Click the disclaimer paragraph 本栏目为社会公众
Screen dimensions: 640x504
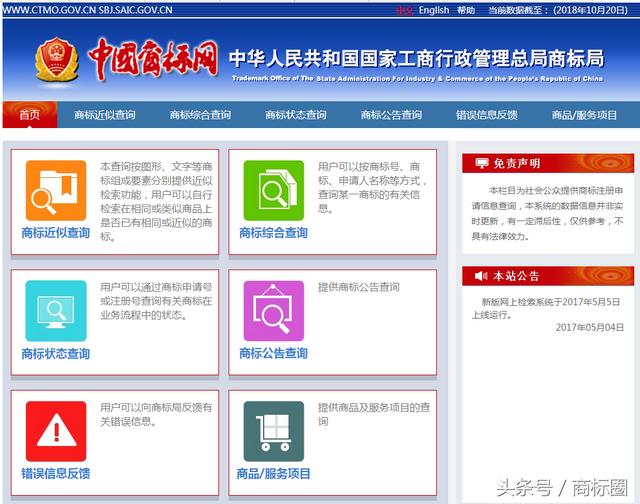point(547,213)
